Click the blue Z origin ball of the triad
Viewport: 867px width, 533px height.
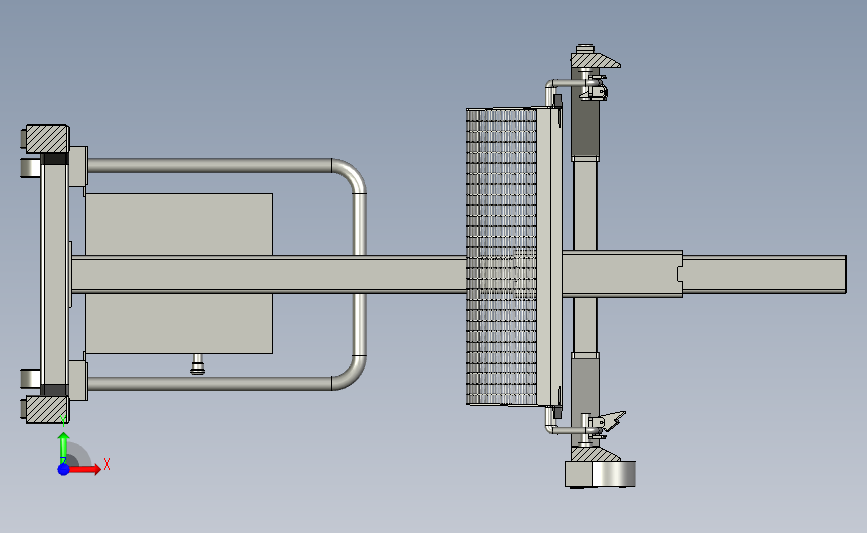point(63,469)
